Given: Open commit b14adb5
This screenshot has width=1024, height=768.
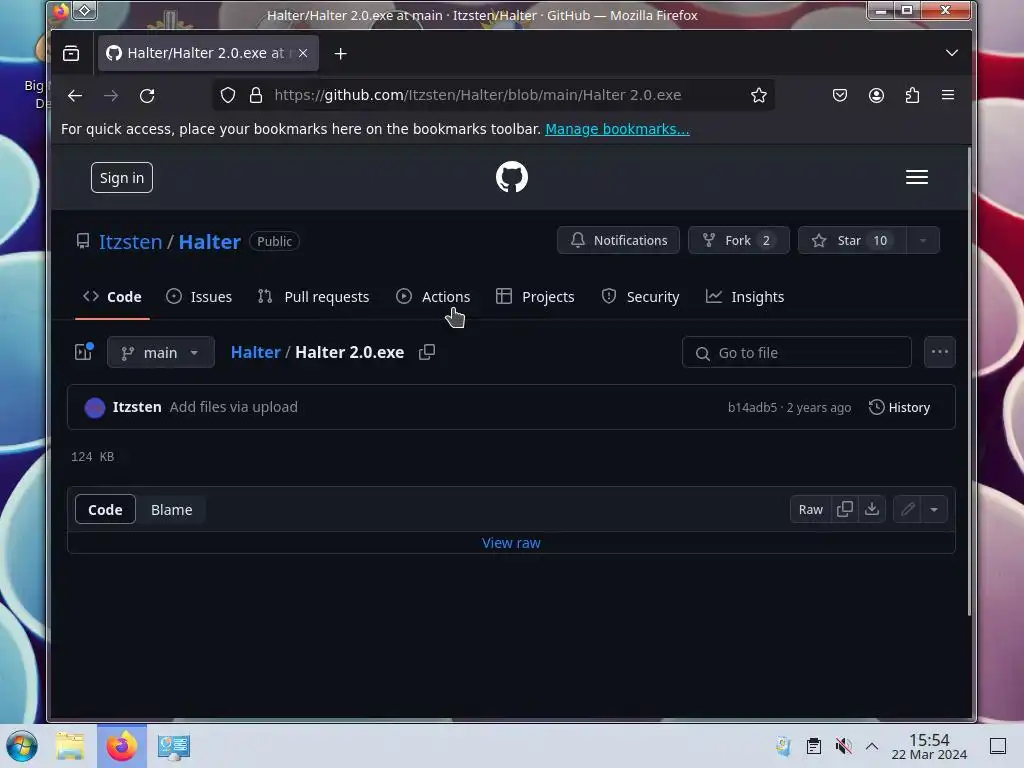Looking at the screenshot, I should (752, 408).
